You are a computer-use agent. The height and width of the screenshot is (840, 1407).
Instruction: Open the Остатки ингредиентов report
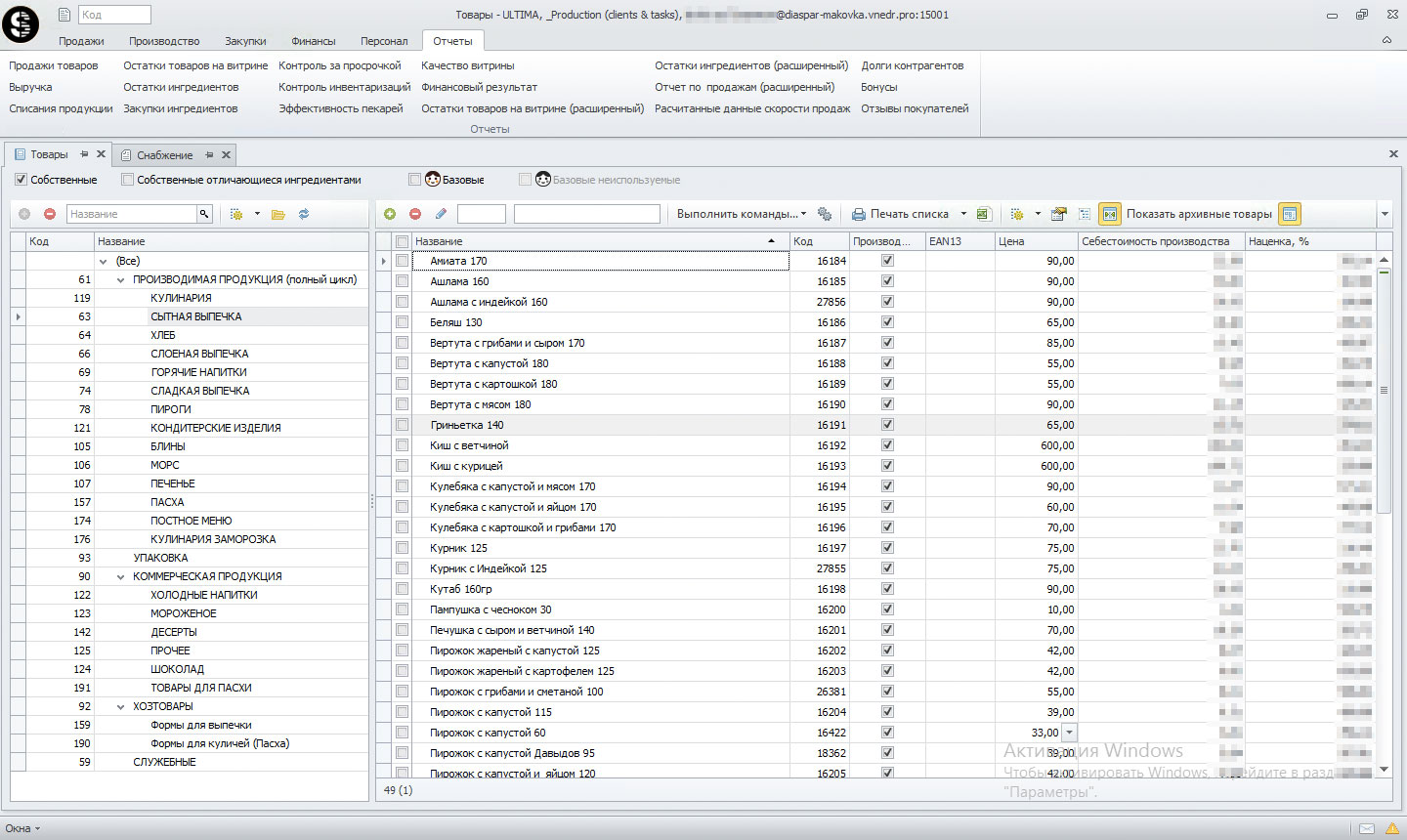coord(181,87)
